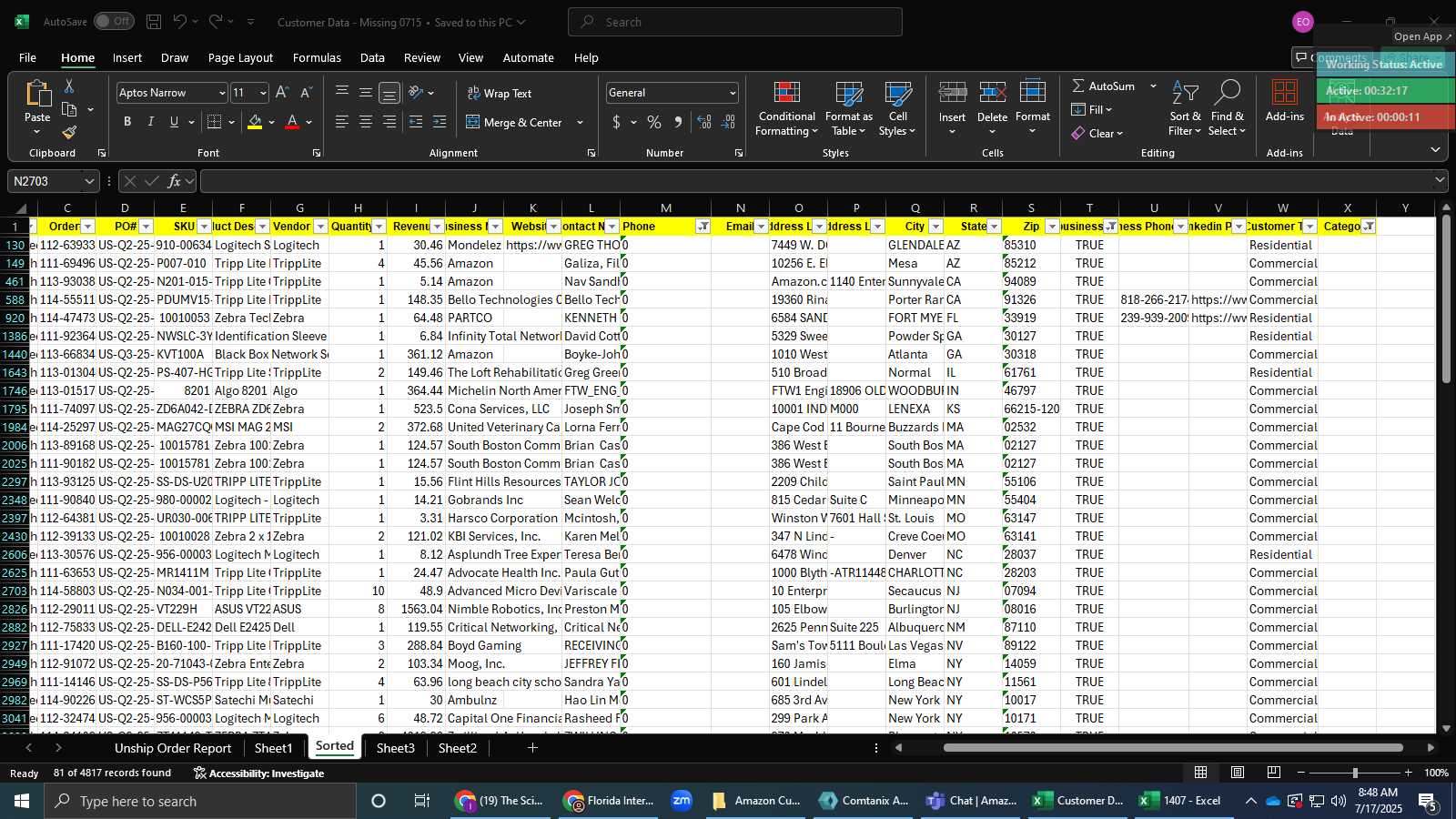Image resolution: width=1456 pixels, height=819 pixels.
Task: Open the Formulas ribbon tab
Action: click(x=317, y=57)
